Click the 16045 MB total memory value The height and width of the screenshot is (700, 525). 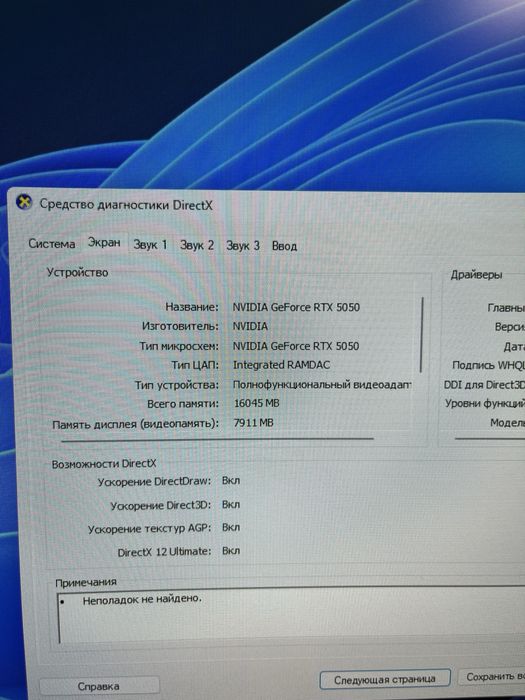click(257, 404)
